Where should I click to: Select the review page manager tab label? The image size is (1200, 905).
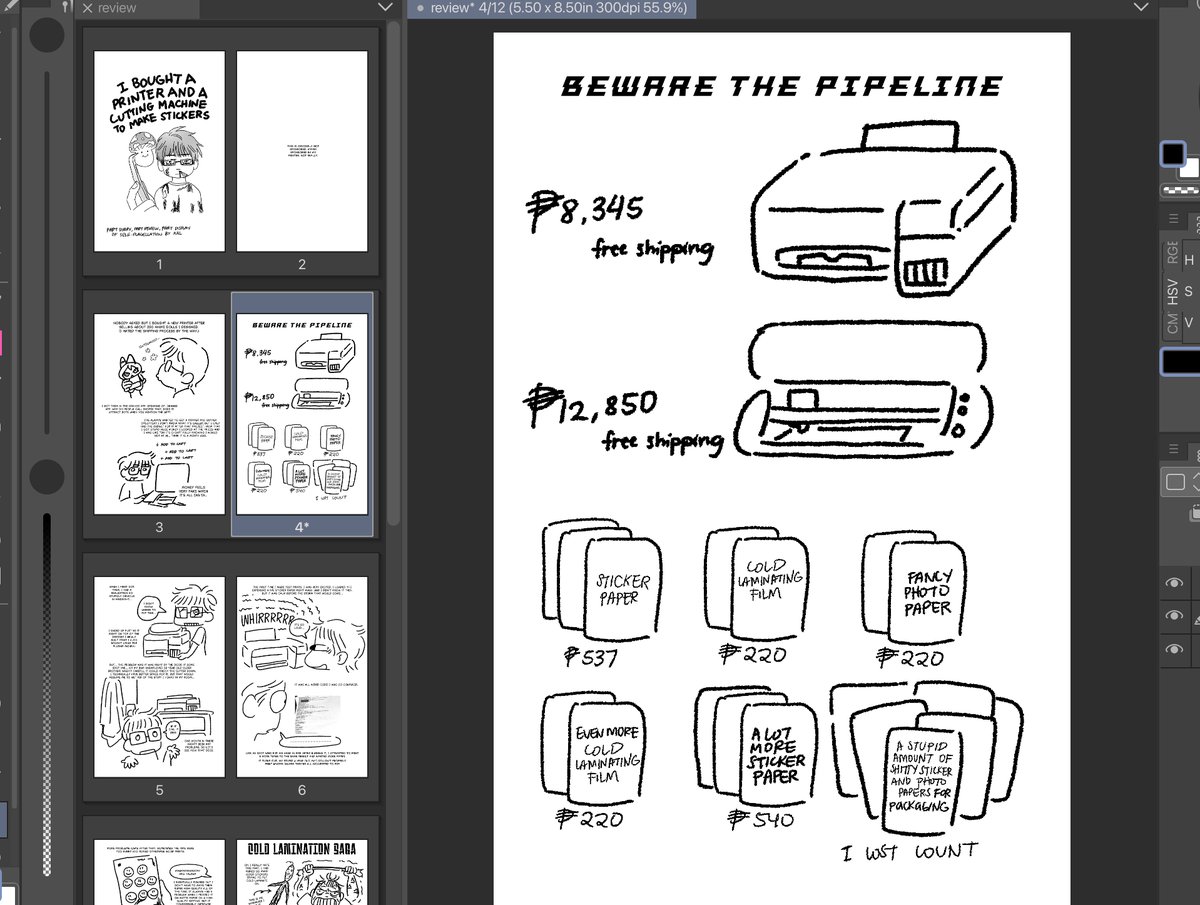click(117, 8)
